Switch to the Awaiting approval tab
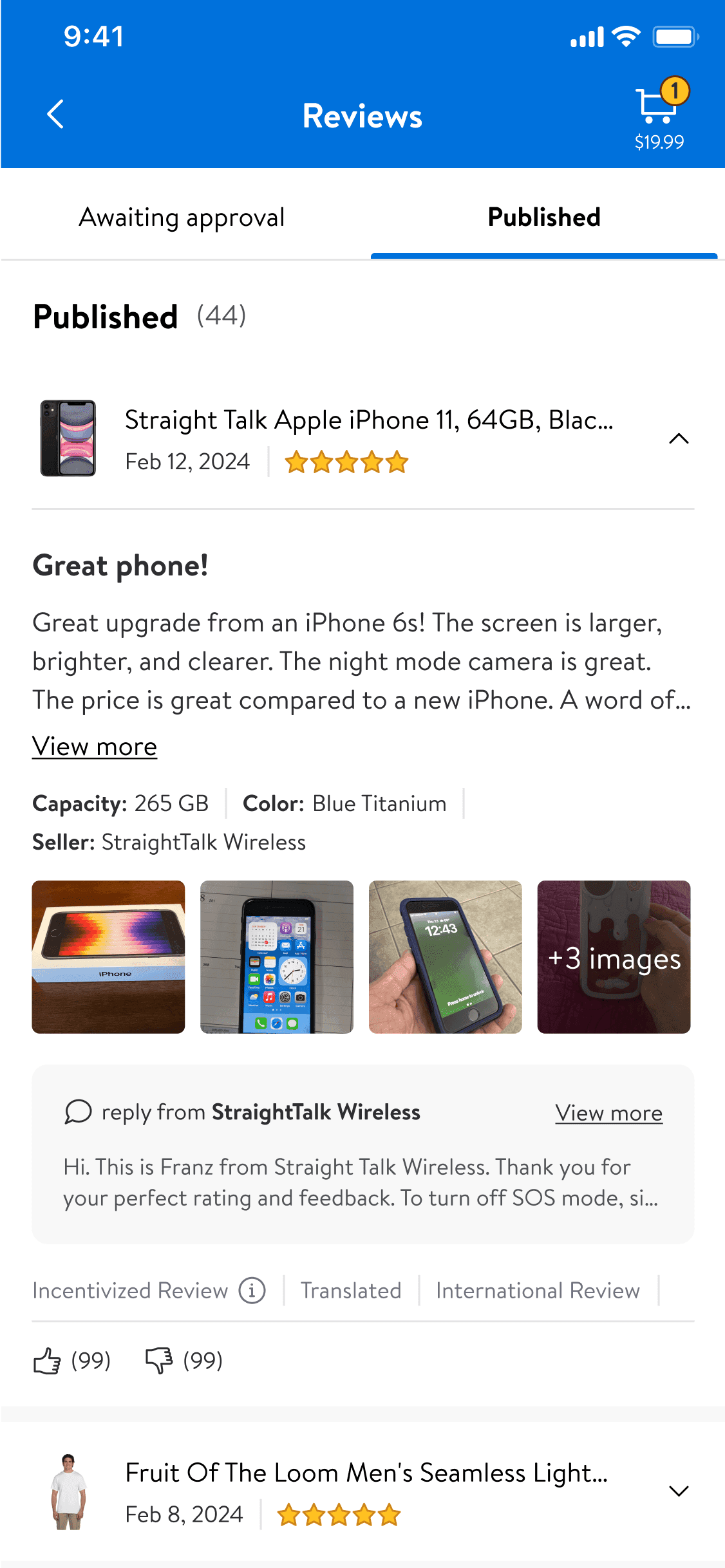 [182, 218]
